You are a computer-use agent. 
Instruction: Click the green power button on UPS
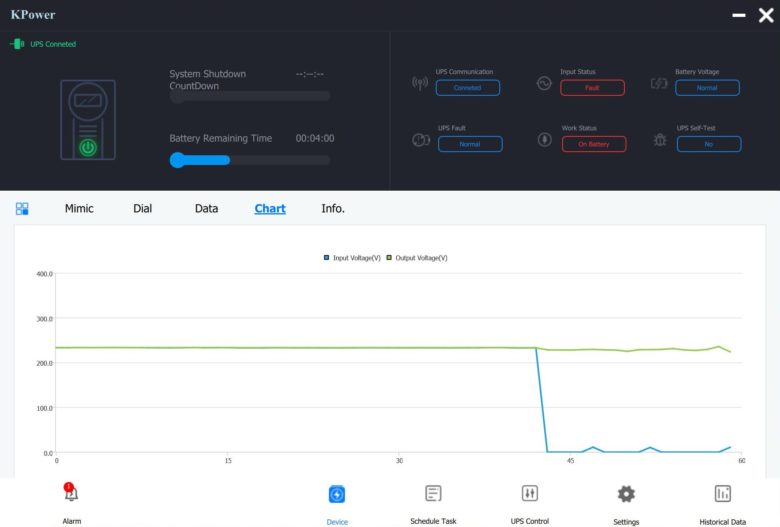click(x=88, y=148)
